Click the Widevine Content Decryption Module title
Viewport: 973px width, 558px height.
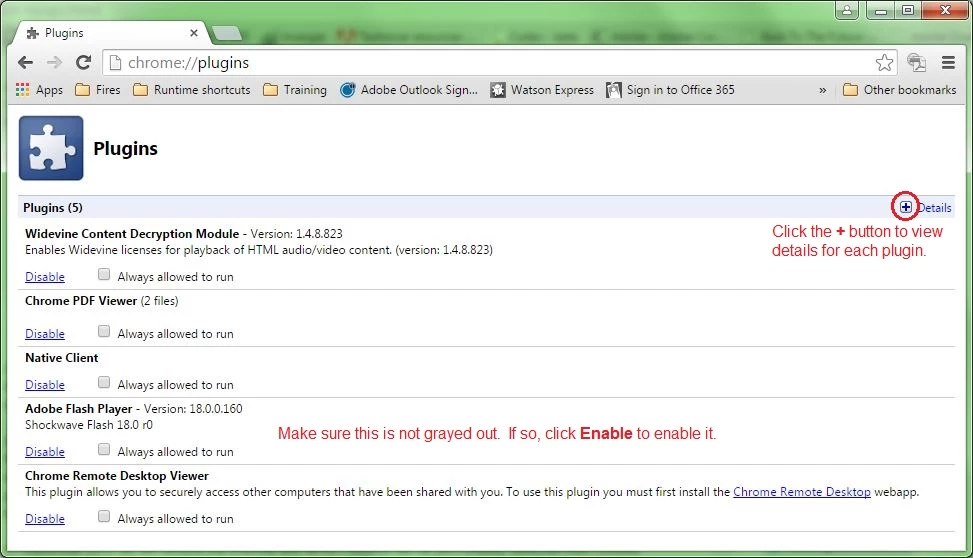point(132,234)
